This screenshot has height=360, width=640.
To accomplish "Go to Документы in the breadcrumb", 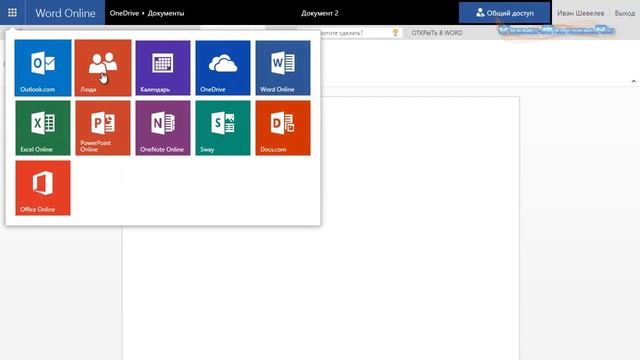I will tap(166, 13).
